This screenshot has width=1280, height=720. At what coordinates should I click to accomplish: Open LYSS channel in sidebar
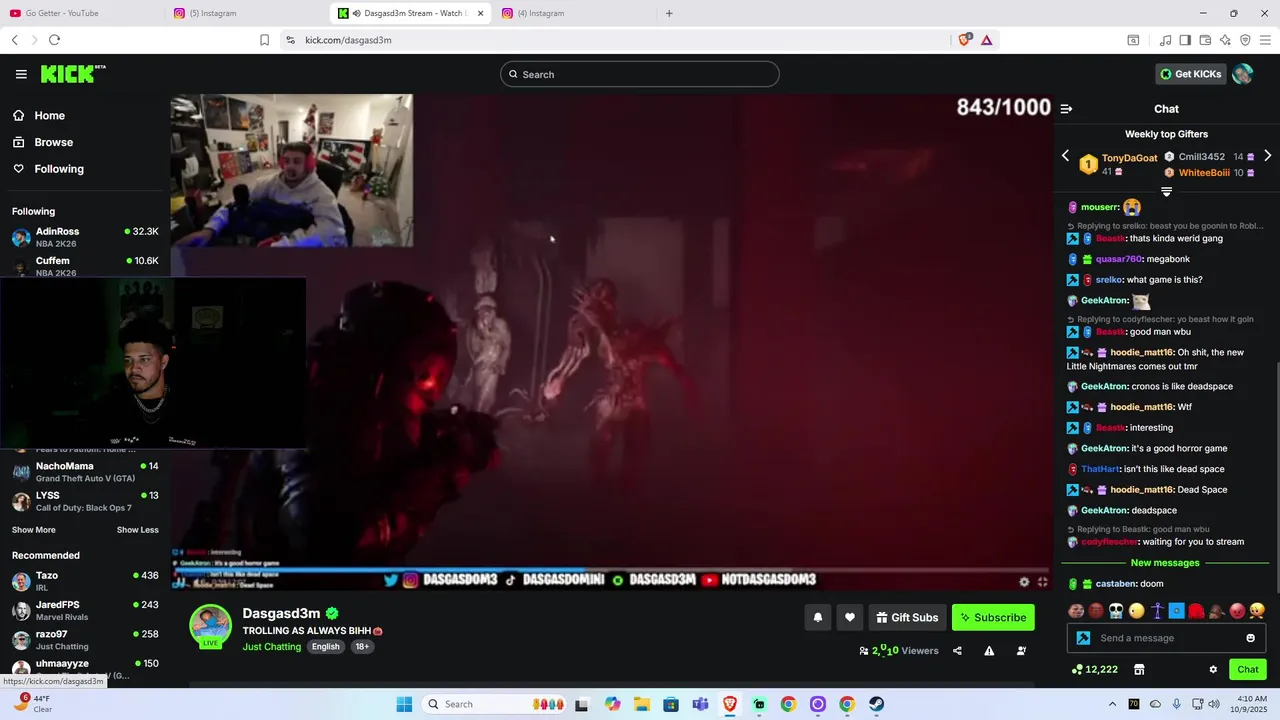point(84,501)
